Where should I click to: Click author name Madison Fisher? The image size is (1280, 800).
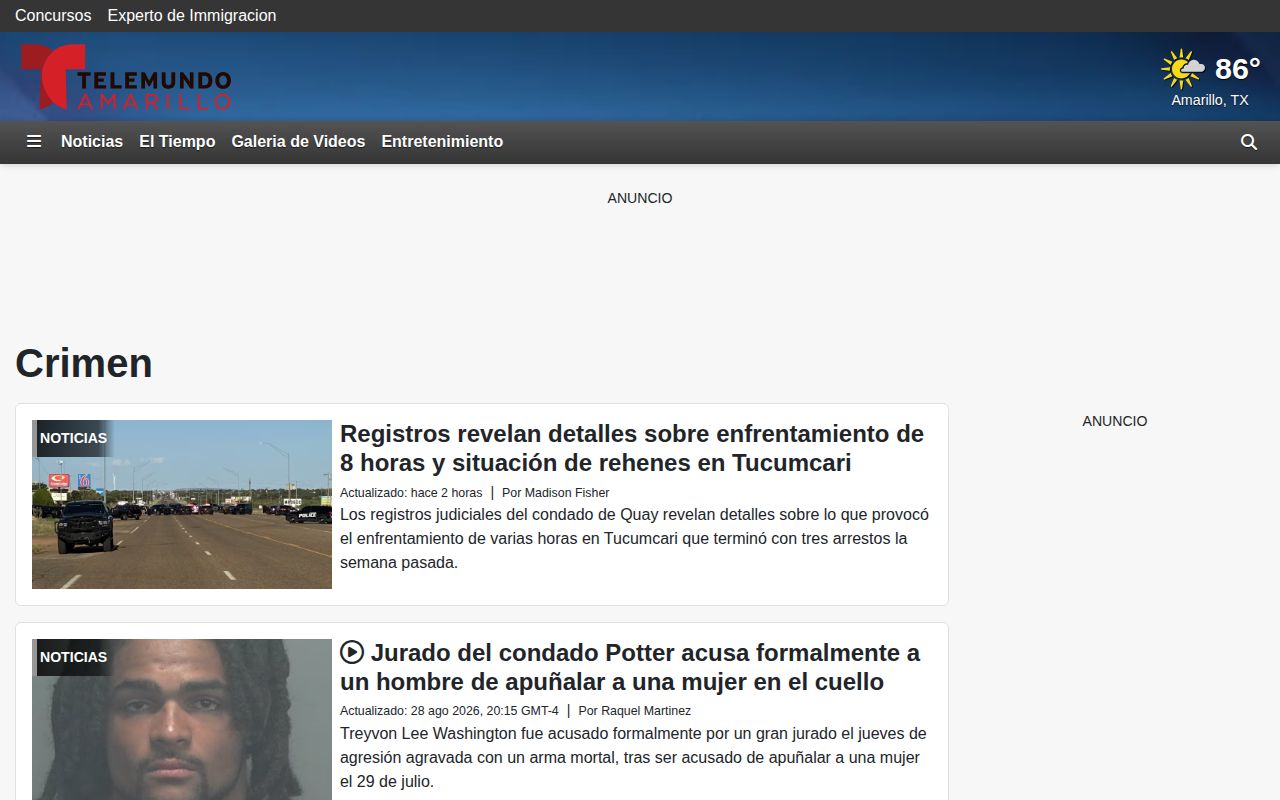point(567,493)
